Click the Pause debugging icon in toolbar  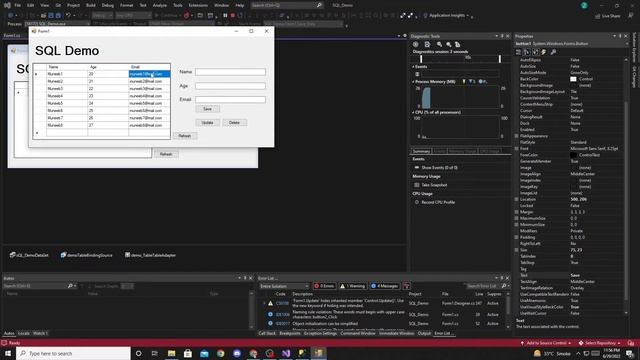click(x=225, y=16)
